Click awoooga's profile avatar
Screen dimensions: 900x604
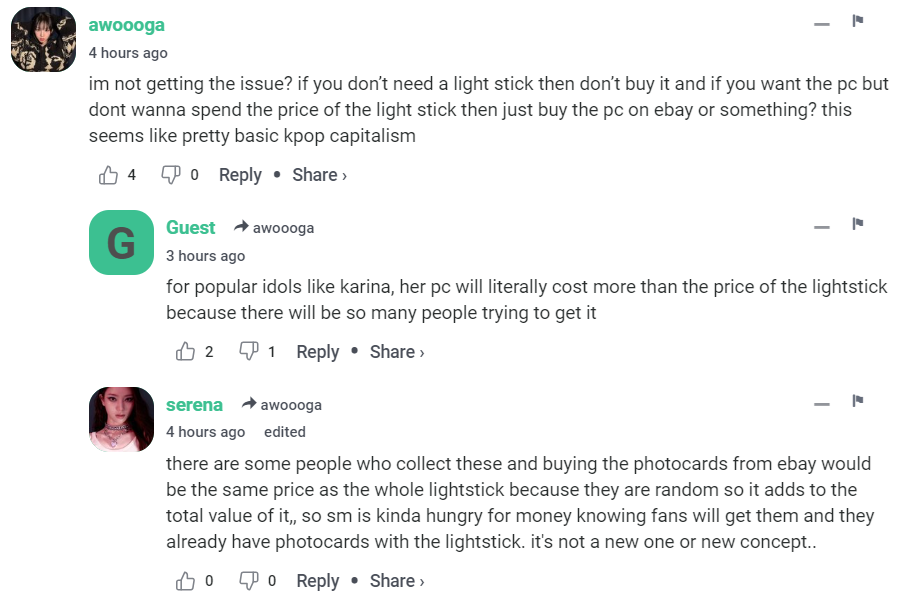43,40
